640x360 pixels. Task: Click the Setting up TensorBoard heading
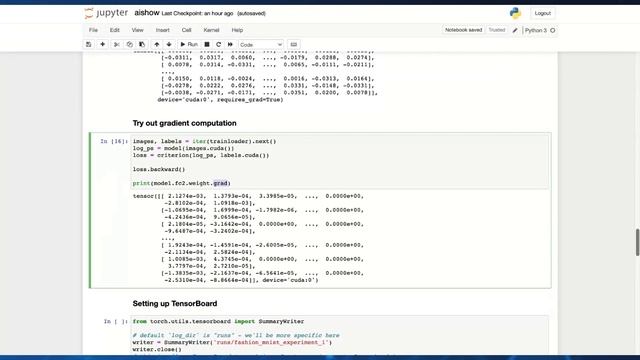175,304
